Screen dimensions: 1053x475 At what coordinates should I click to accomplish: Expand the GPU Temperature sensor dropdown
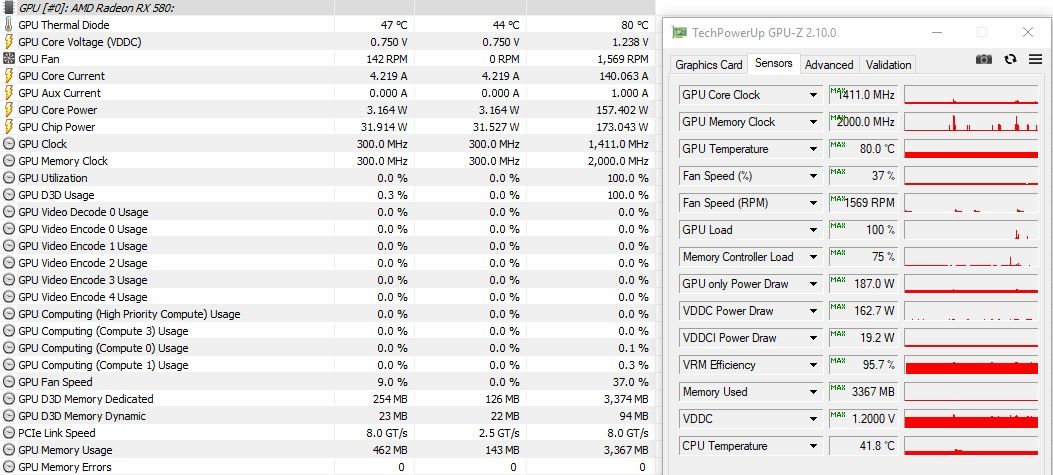tap(813, 149)
